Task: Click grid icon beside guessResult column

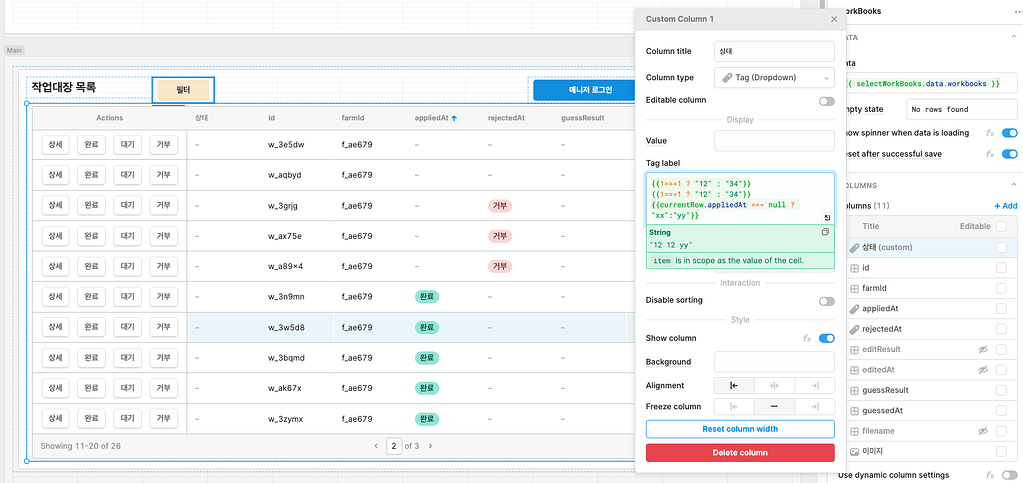Action: pyautogui.click(x=854, y=390)
